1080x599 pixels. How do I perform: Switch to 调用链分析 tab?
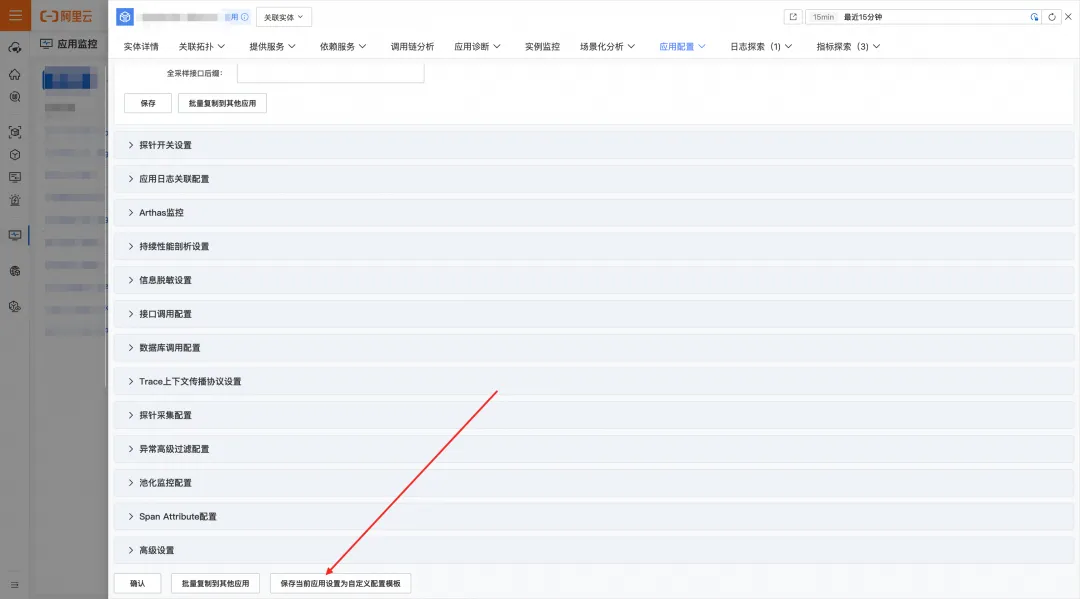tap(413, 47)
